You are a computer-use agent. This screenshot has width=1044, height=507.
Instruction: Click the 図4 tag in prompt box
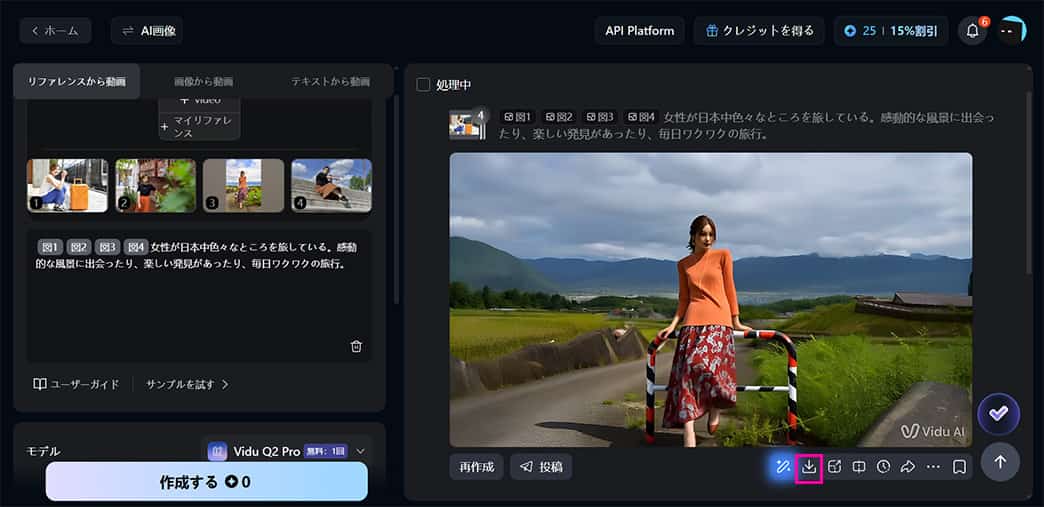click(136, 247)
